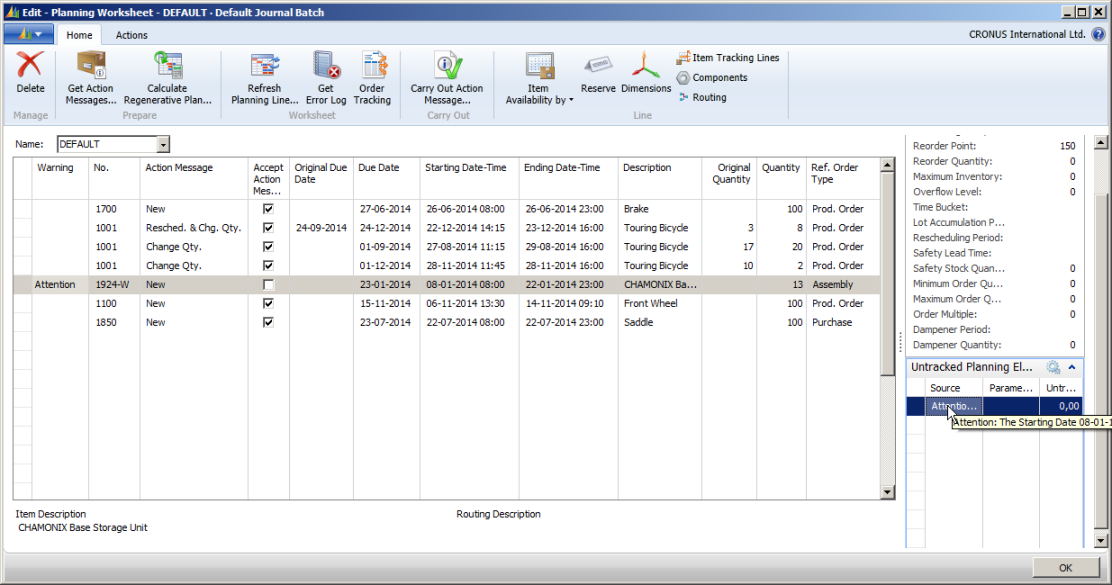Sort by the Warning column header

[55, 168]
